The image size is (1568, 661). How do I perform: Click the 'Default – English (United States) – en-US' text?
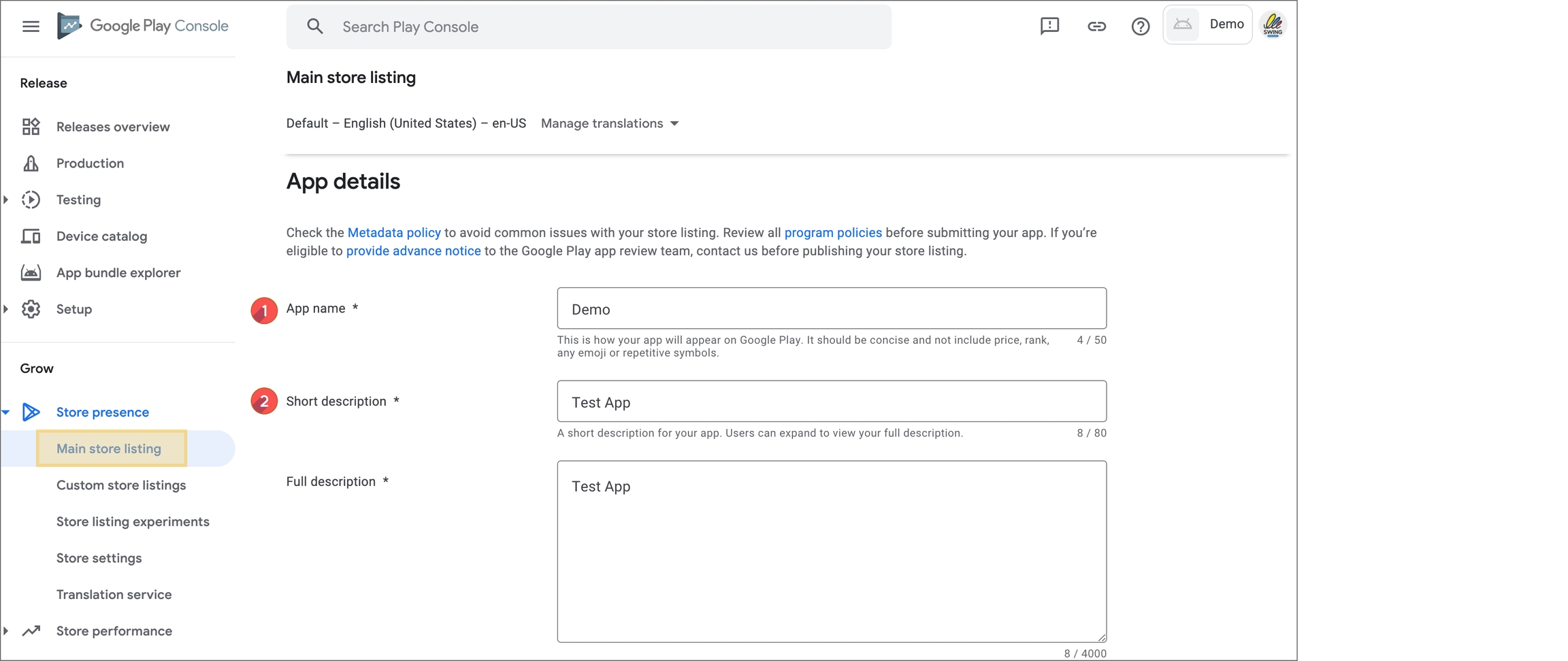[406, 123]
